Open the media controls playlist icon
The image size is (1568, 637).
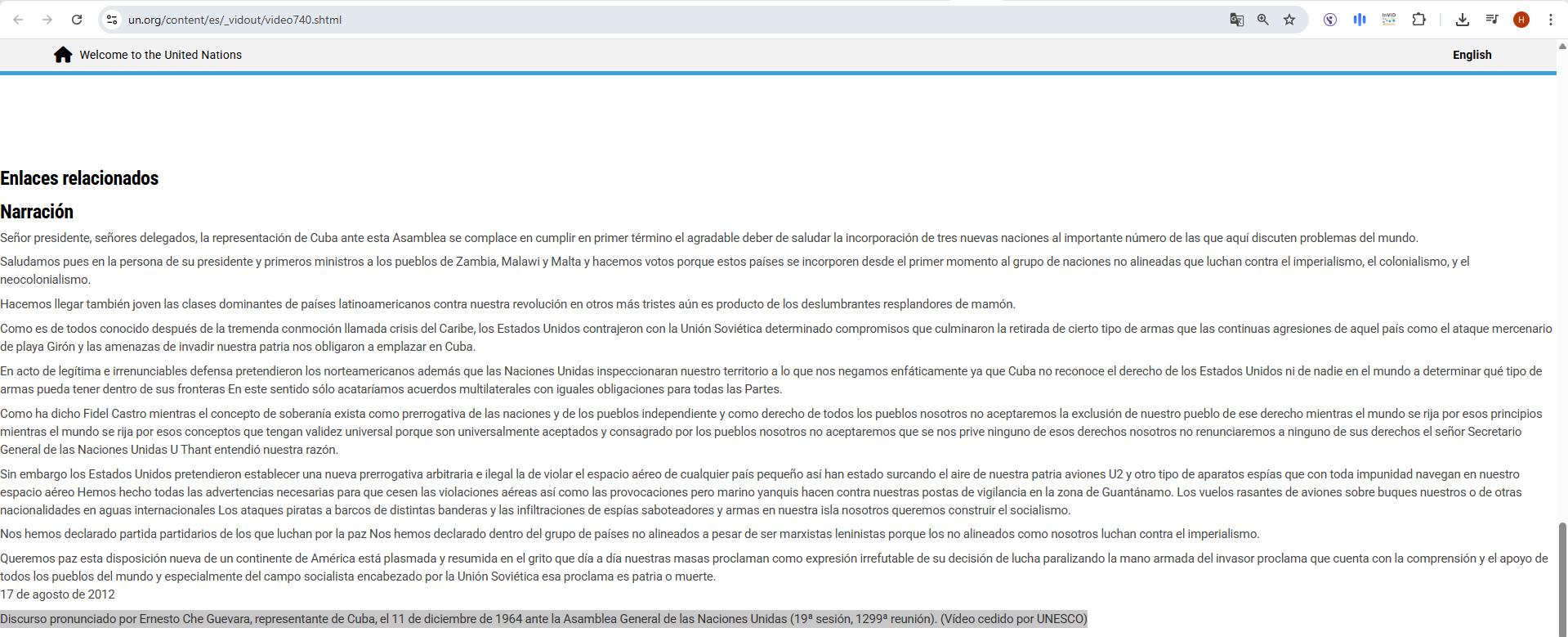[1492, 20]
